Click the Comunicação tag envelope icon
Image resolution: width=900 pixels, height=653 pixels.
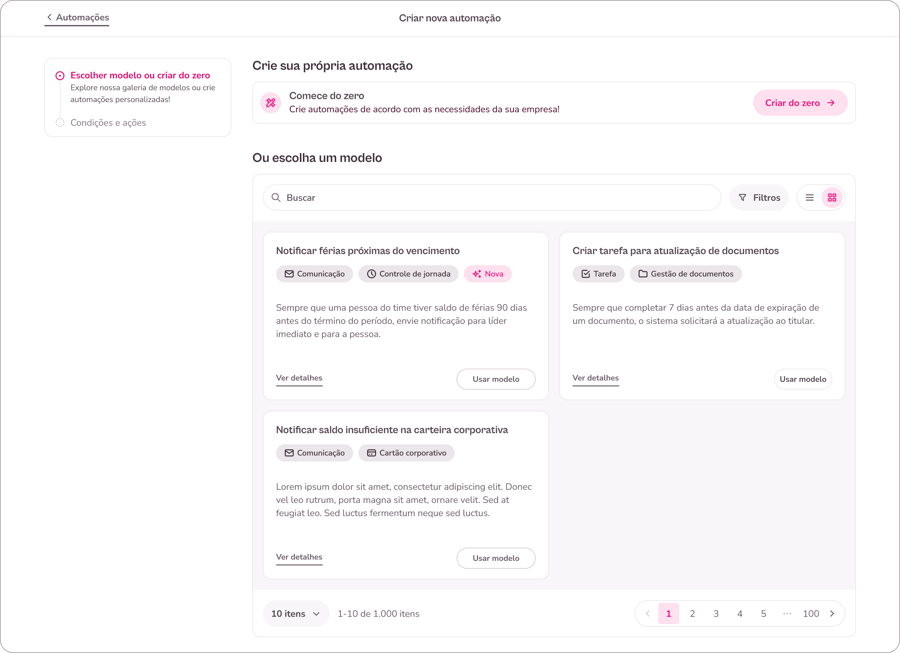pos(288,273)
